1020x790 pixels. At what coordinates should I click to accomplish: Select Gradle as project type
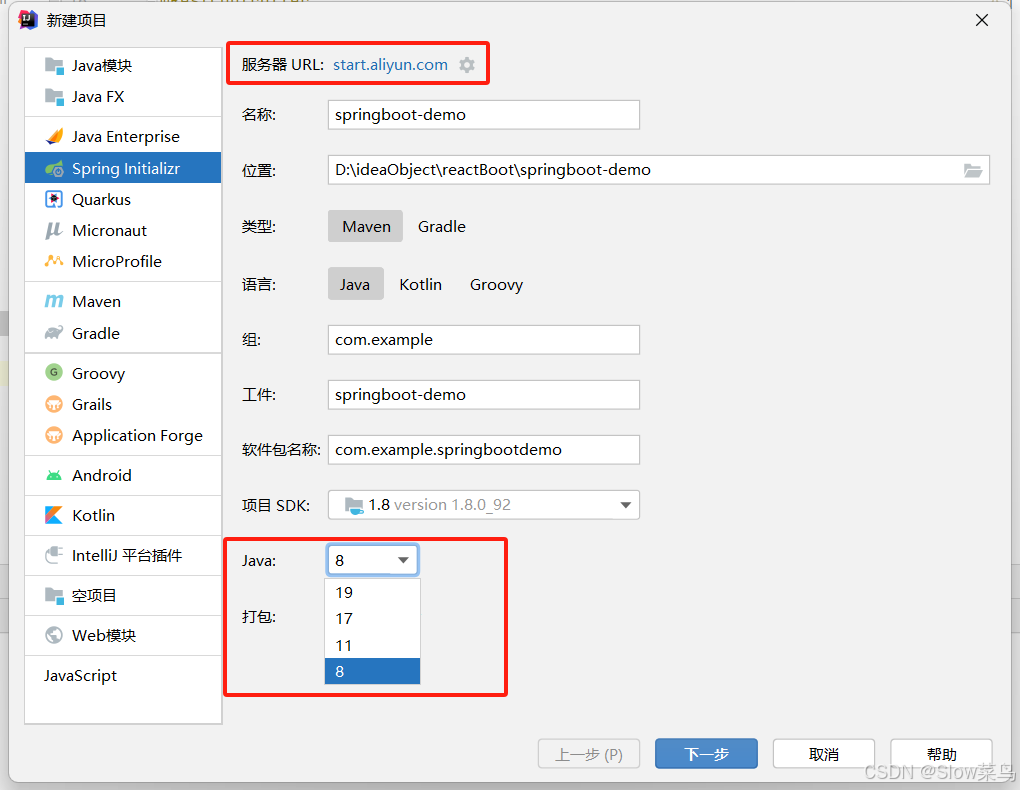click(x=442, y=226)
